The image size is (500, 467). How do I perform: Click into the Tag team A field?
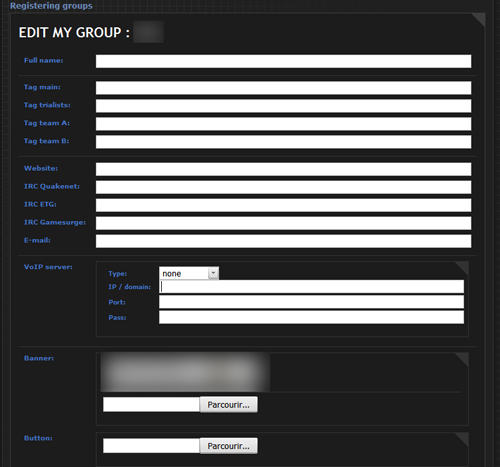(283, 124)
